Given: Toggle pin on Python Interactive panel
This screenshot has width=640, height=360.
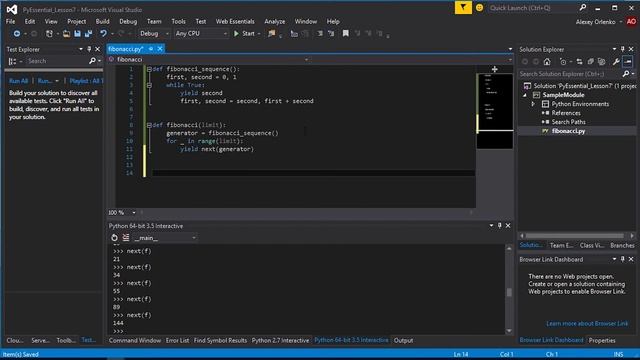Looking at the screenshot, I should click(500, 225).
